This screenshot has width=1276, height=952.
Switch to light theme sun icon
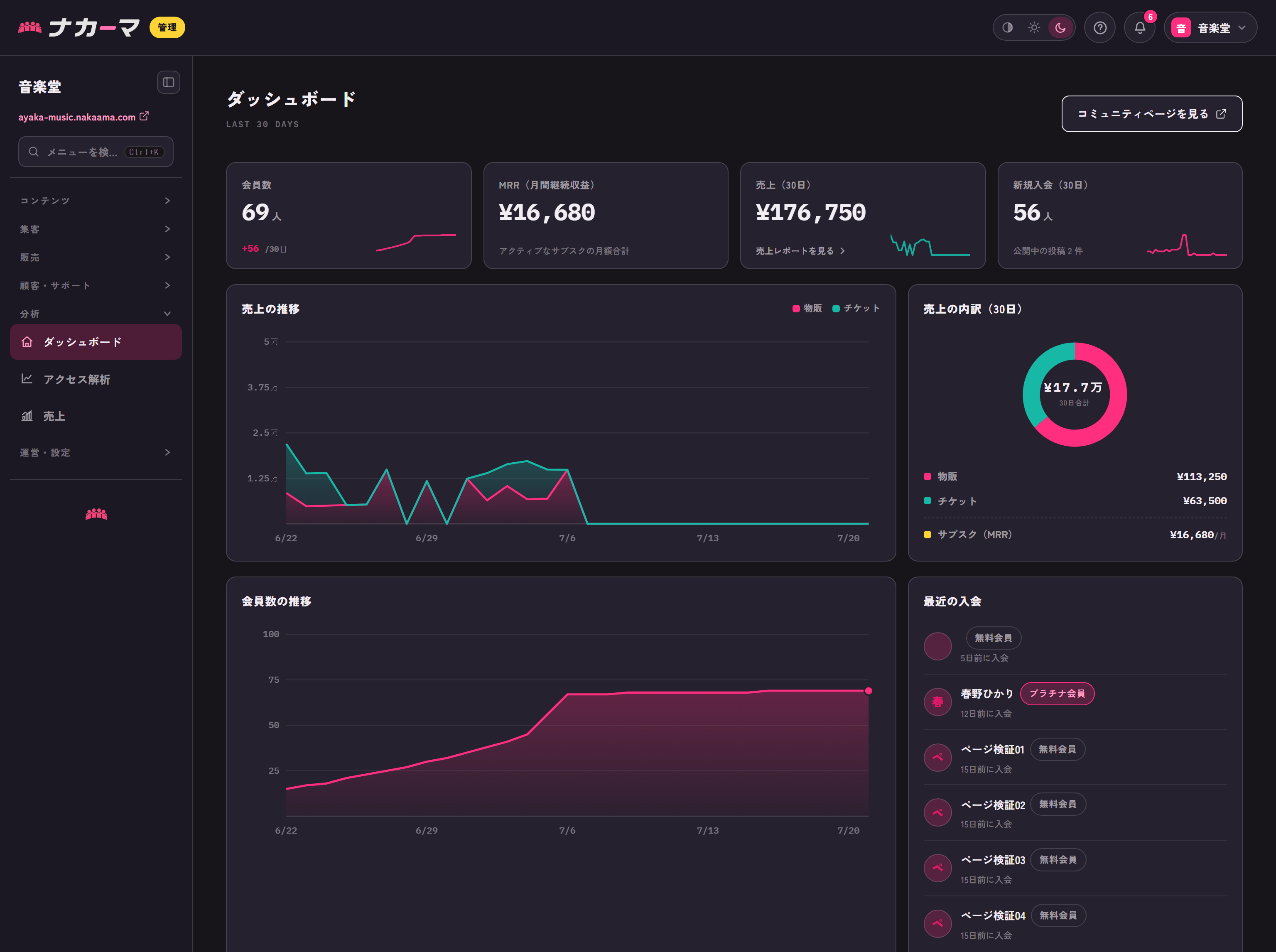(x=1034, y=28)
